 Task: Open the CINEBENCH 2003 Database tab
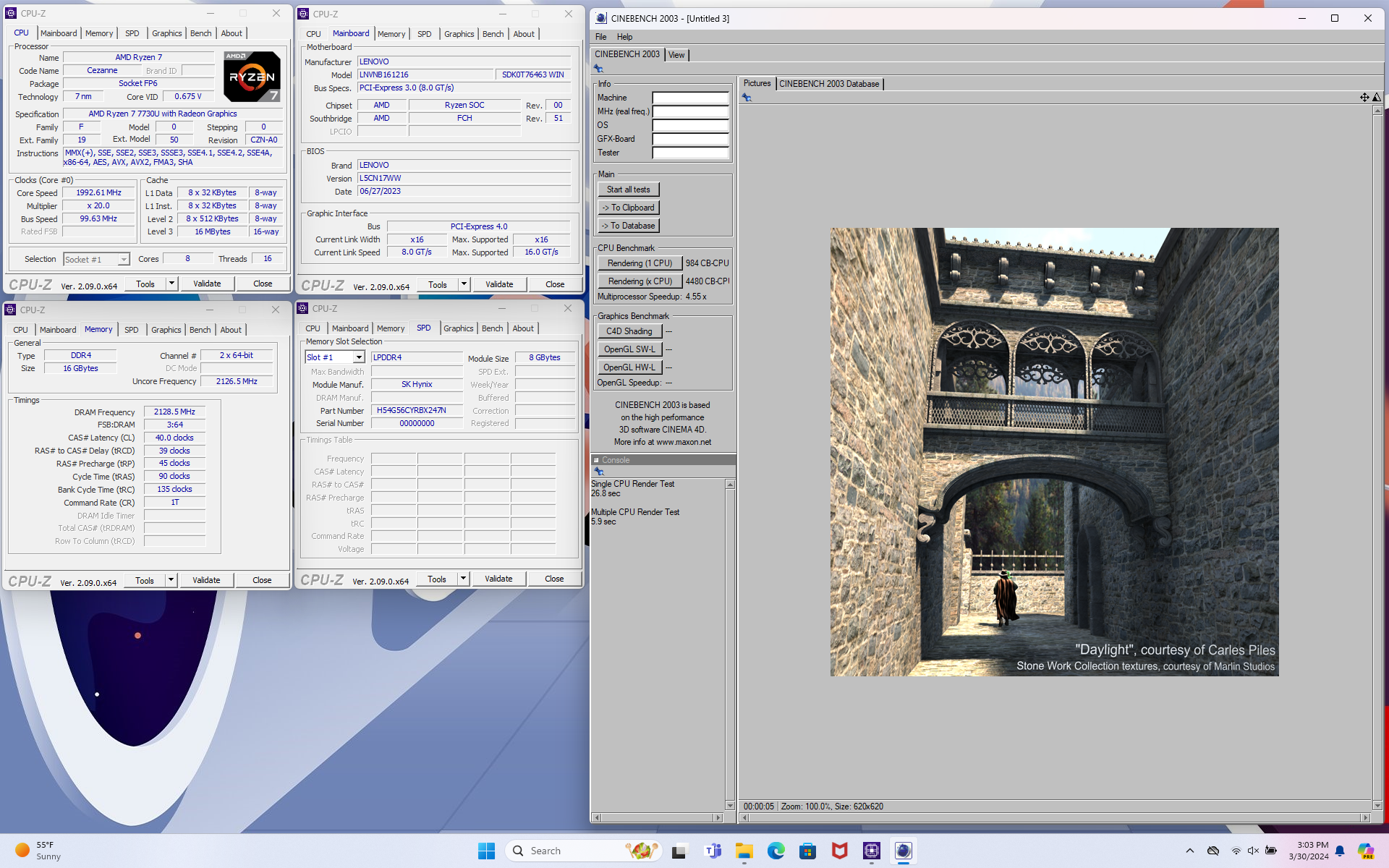tap(829, 84)
